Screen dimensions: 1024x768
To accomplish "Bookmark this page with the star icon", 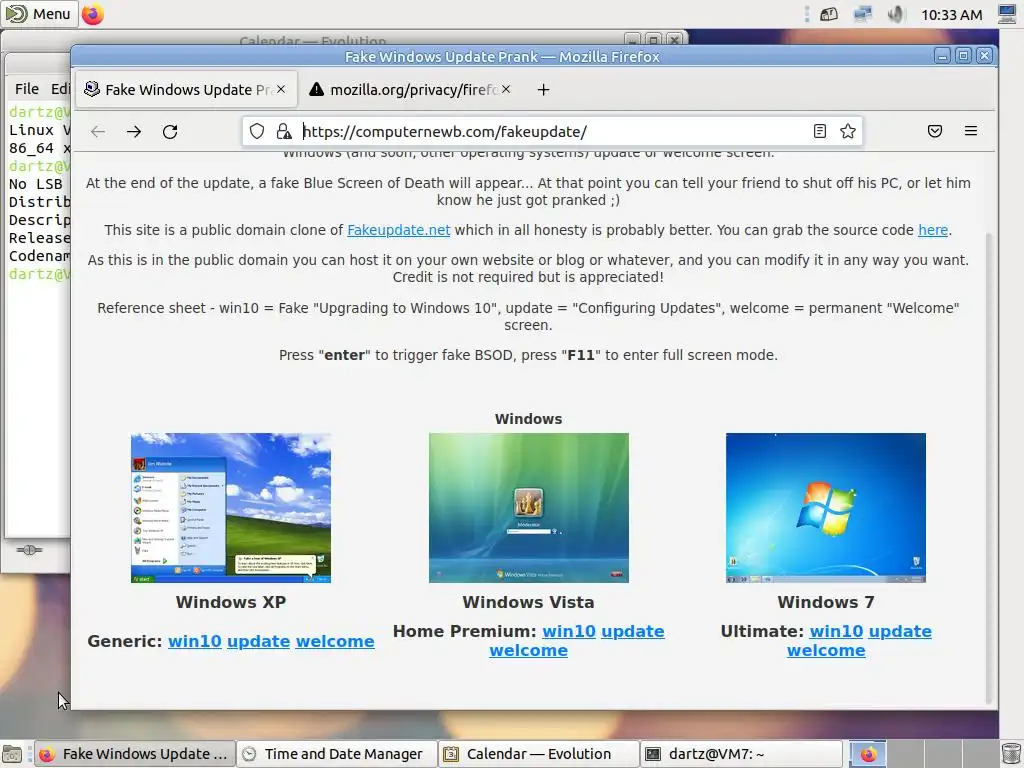I will coord(848,131).
